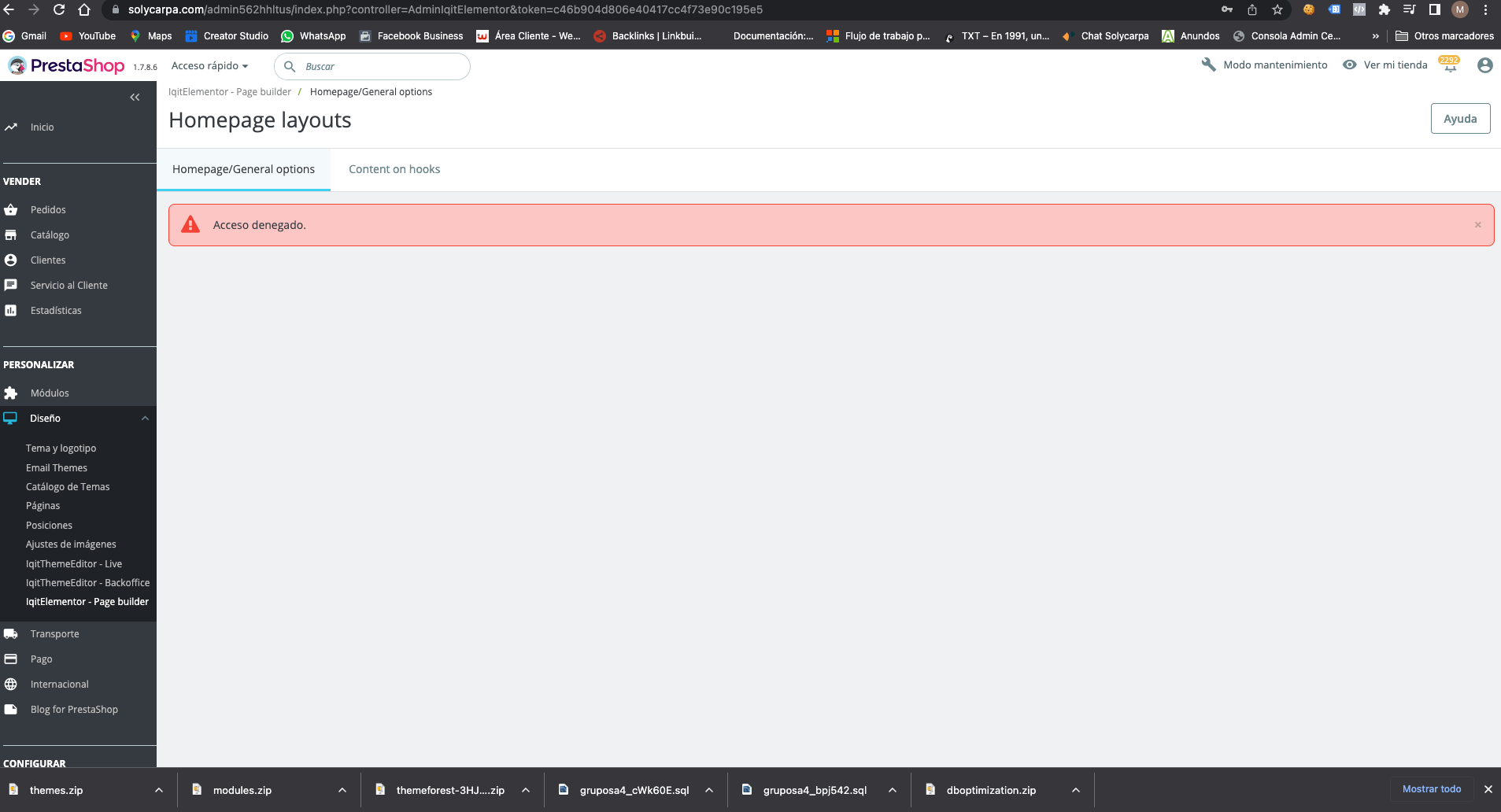1501x812 pixels.
Task: Open IqitElementor - Page builder menu item
Action: pyautogui.click(x=87, y=601)
